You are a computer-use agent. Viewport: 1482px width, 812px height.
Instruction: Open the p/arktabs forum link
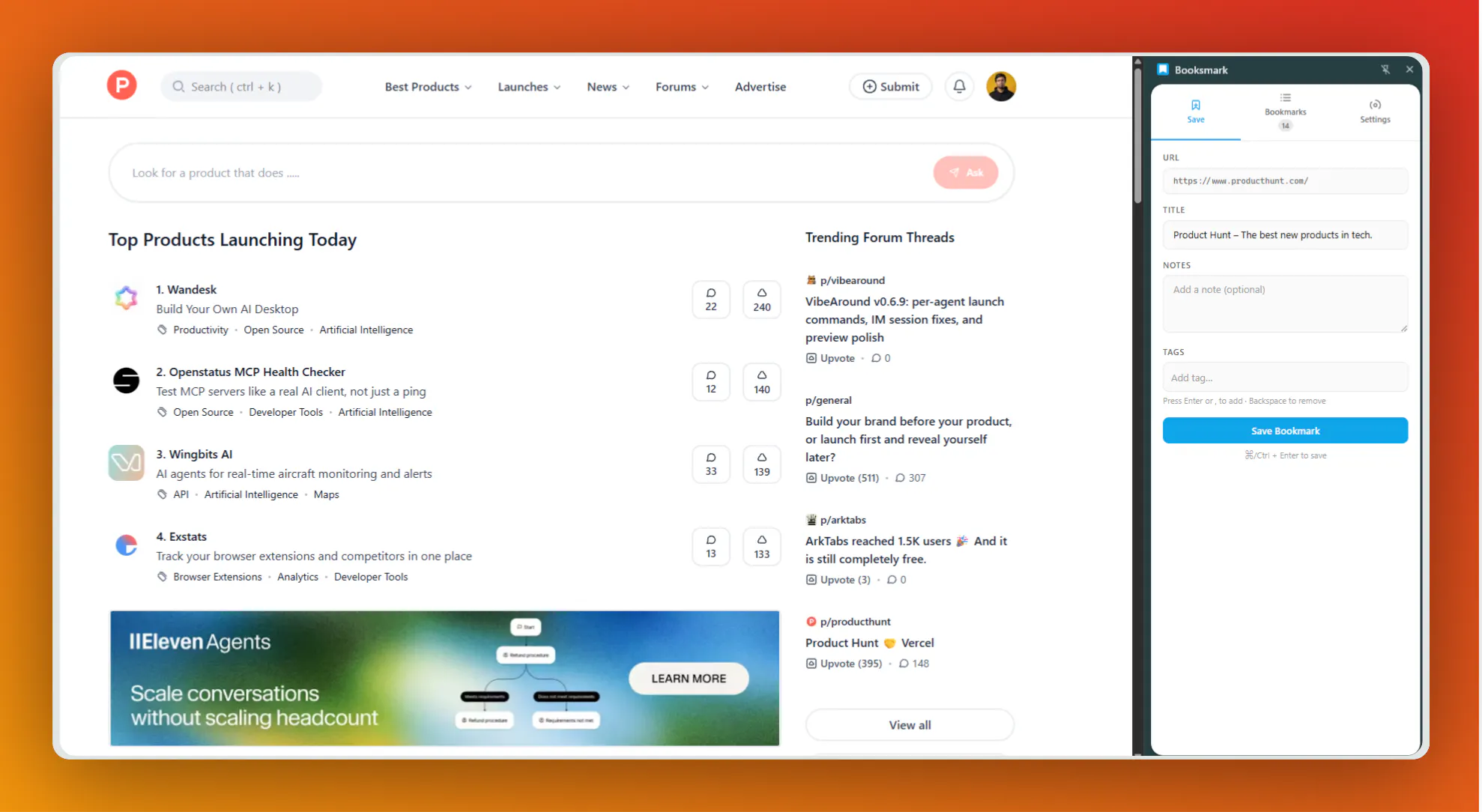tap(843, 521)
